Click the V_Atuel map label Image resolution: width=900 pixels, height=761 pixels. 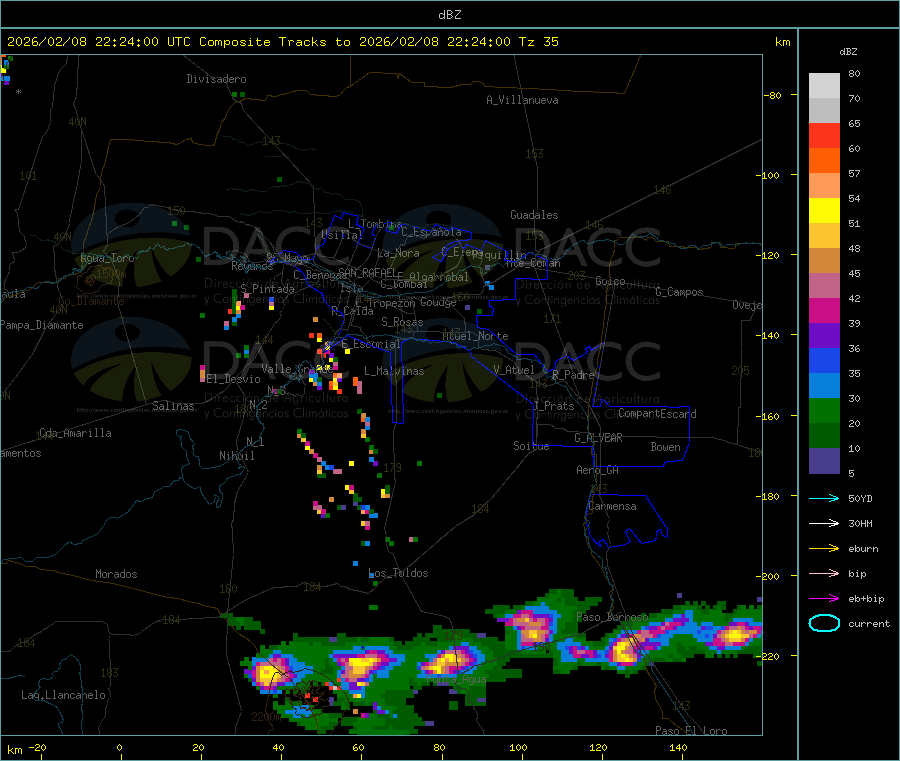514,370
